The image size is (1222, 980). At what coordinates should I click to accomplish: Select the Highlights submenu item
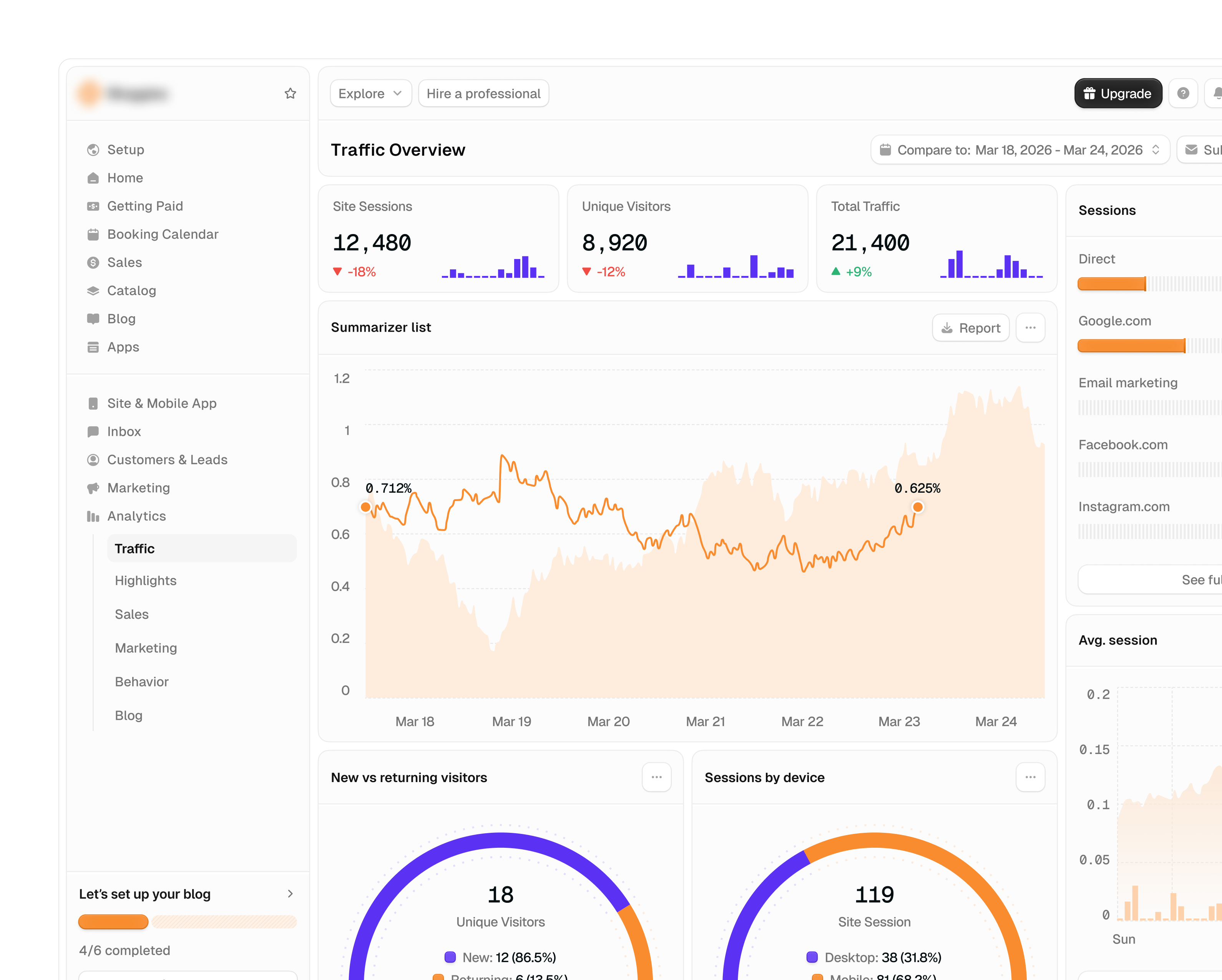pyautogui.click(x=146, y=580)
